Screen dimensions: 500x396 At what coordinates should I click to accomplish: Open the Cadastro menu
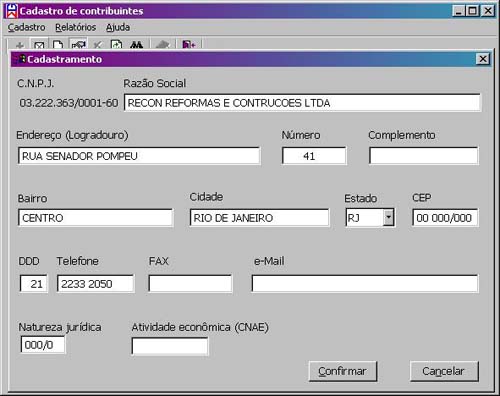tap(27, 27)
